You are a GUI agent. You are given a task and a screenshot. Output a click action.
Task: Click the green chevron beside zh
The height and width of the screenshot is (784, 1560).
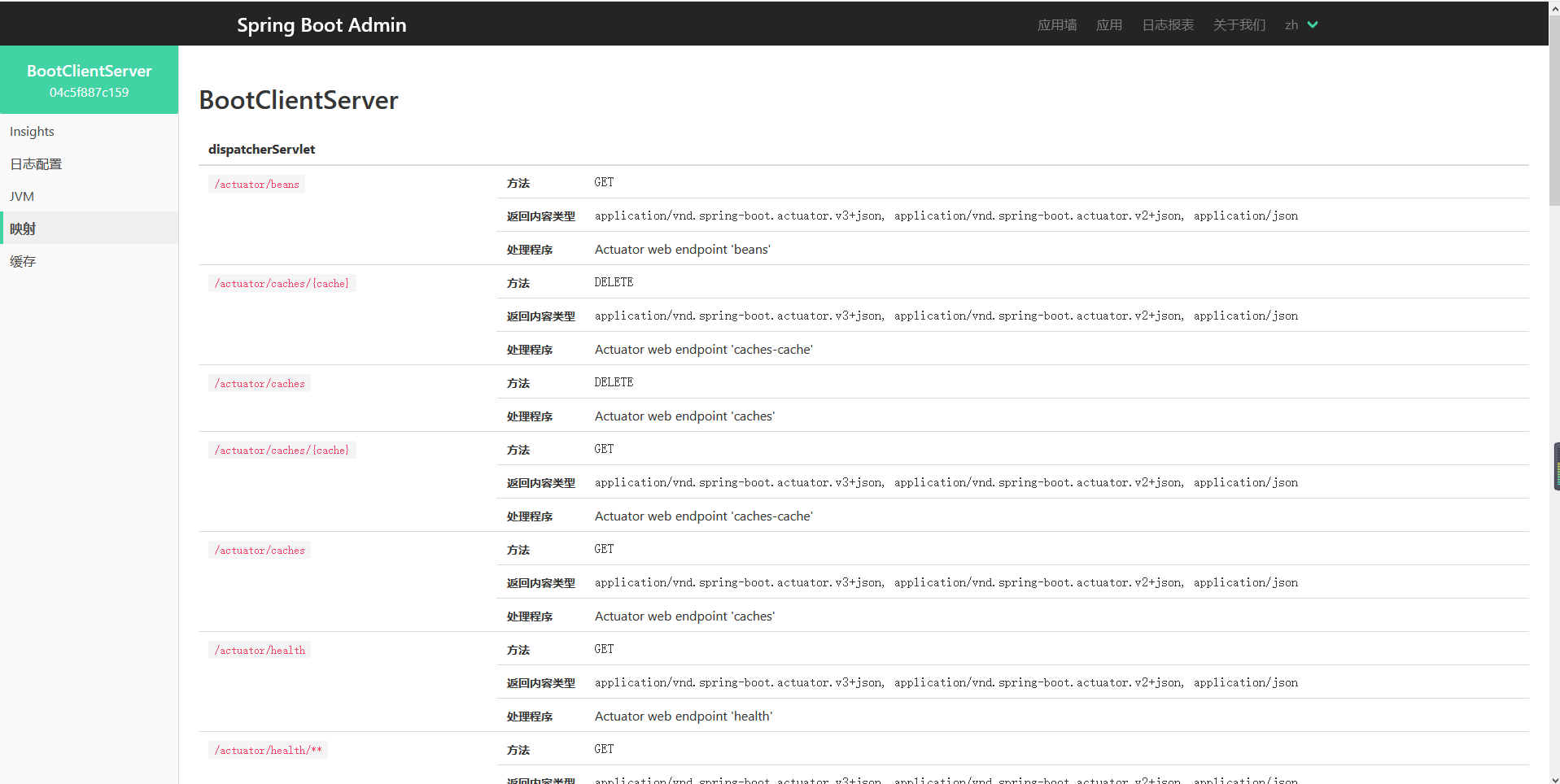click(x=1313, y=25)
